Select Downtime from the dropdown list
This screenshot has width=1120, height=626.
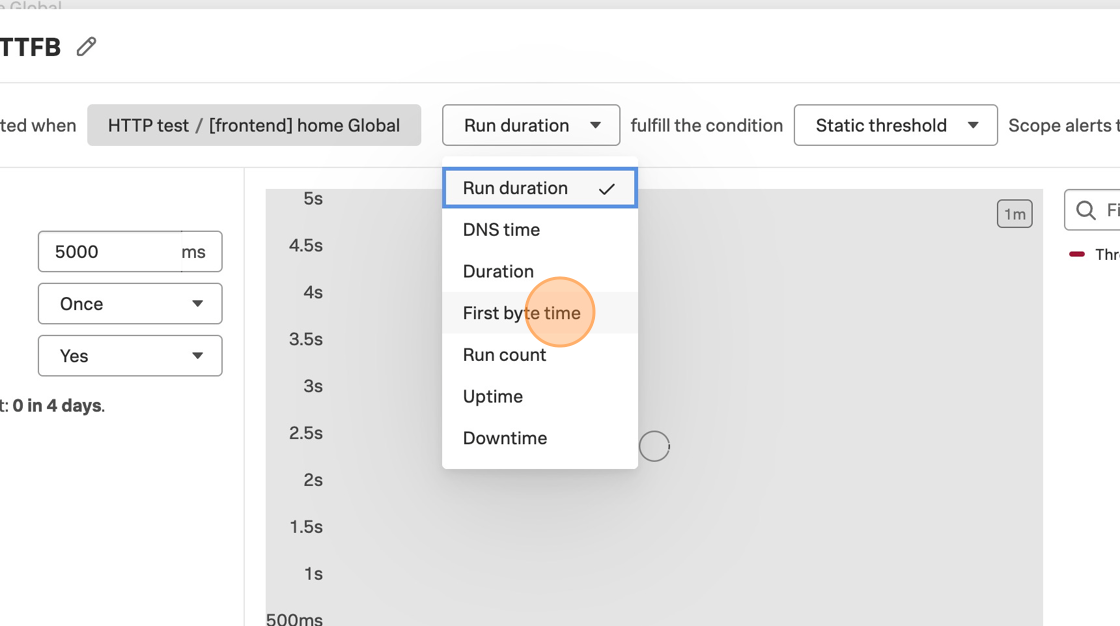pyautogui.click(x=504, y=438)
